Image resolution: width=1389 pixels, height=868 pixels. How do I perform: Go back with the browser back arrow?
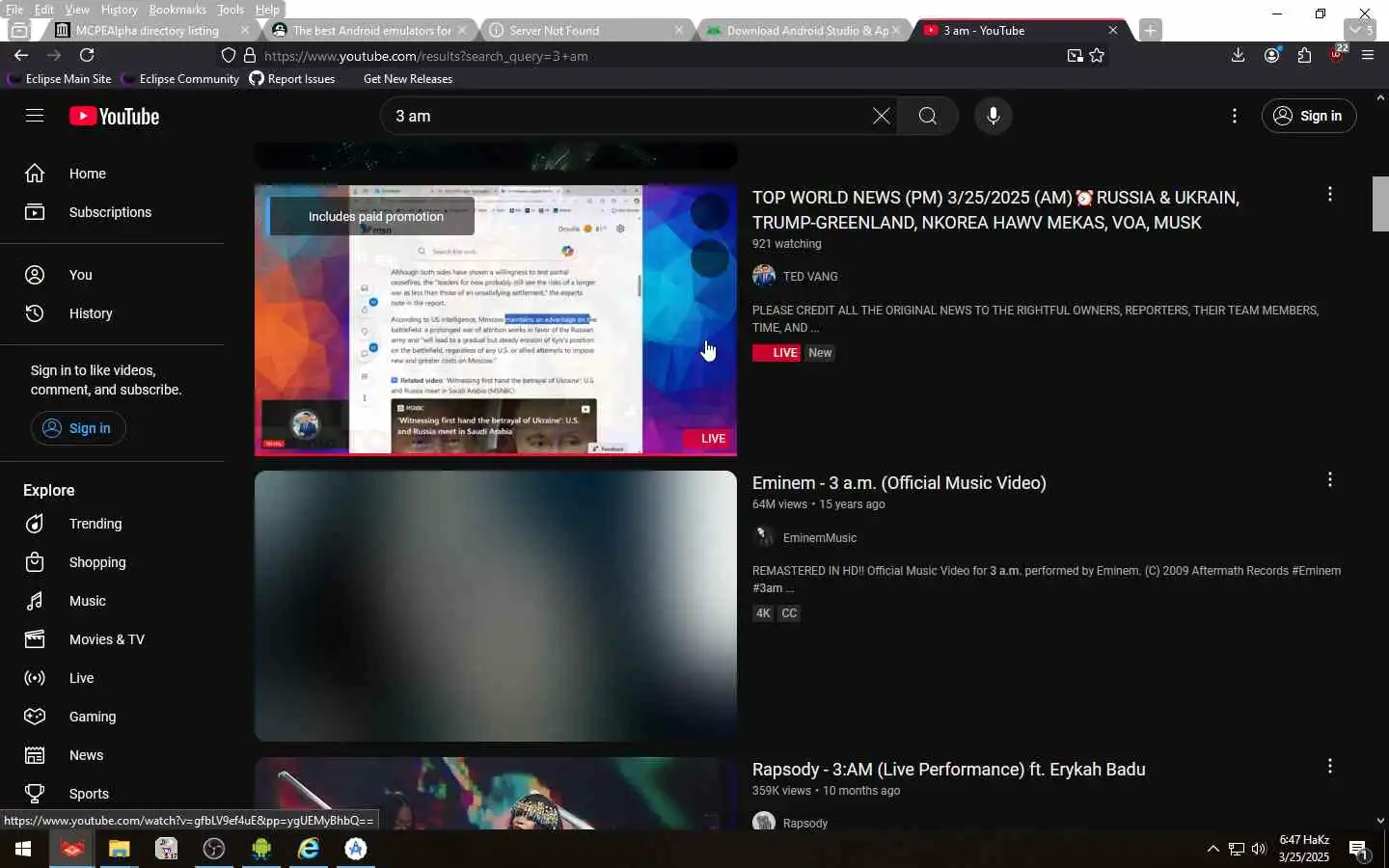(21, 55)
